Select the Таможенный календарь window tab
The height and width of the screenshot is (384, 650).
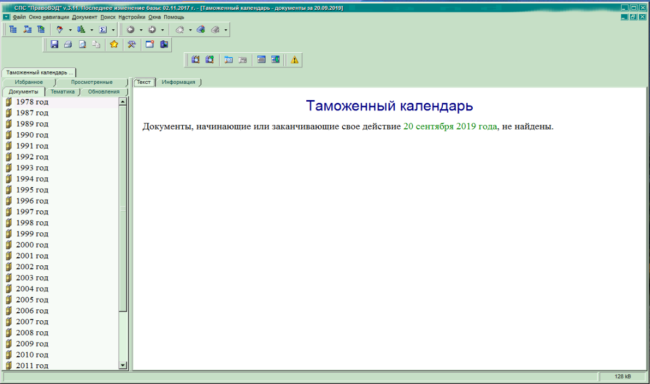(39, 72)
